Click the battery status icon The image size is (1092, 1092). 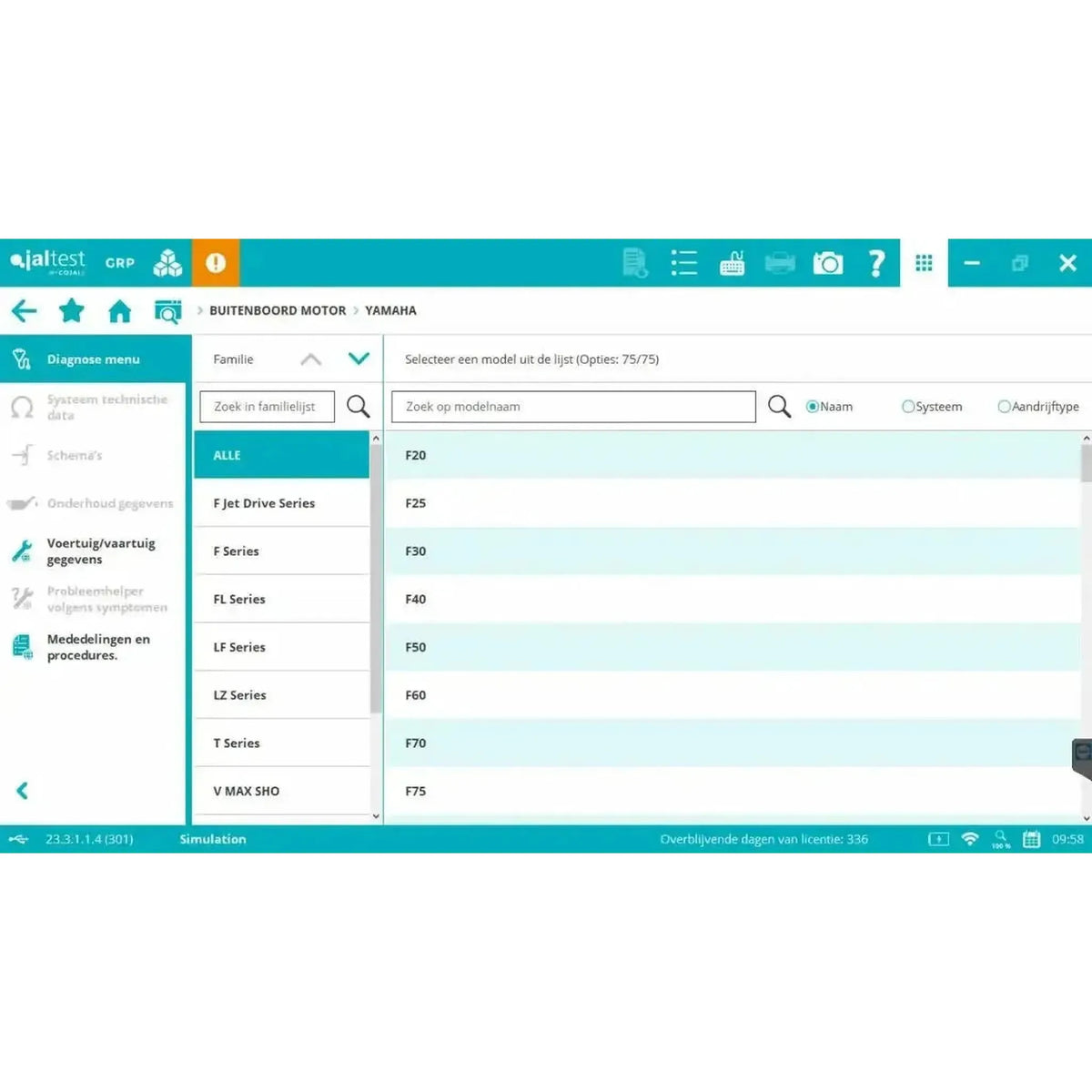[x=938, y=839]
